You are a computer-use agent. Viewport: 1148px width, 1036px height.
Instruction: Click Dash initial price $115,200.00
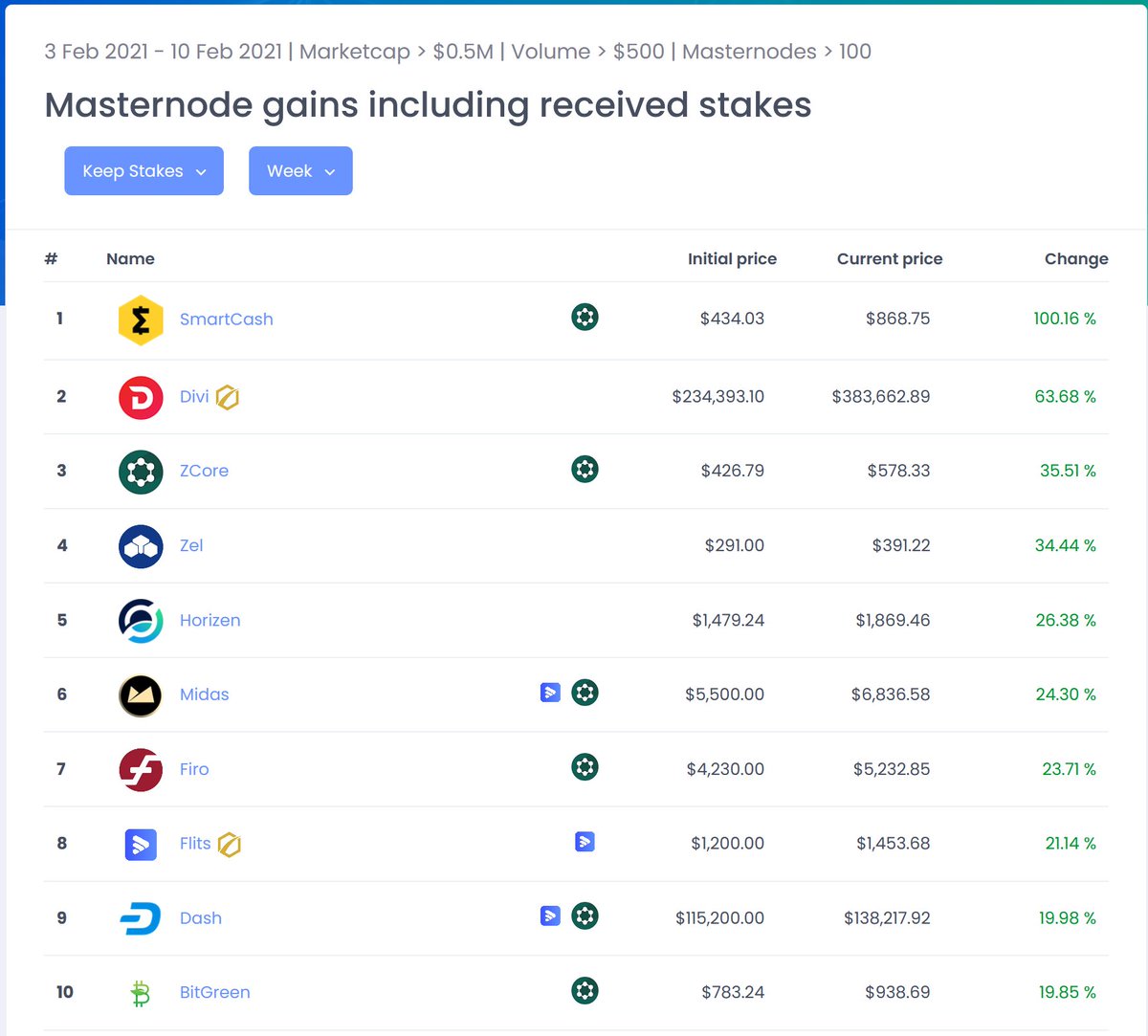(x=720, y=918)
